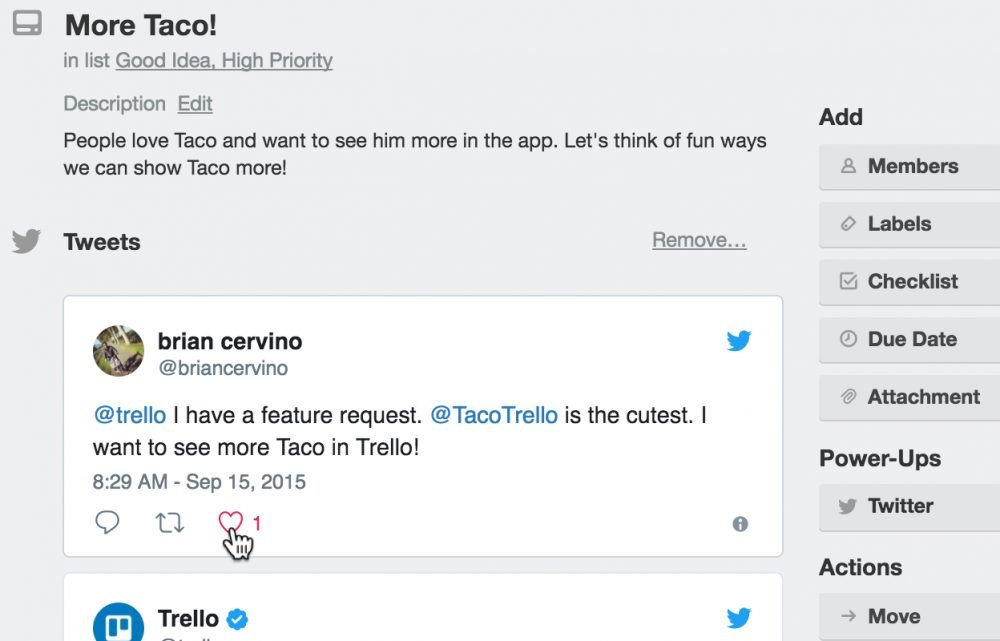Open the @trello mention in the tweet
This screenshot has height=641, width=1000.
click(x=129, y=415)
